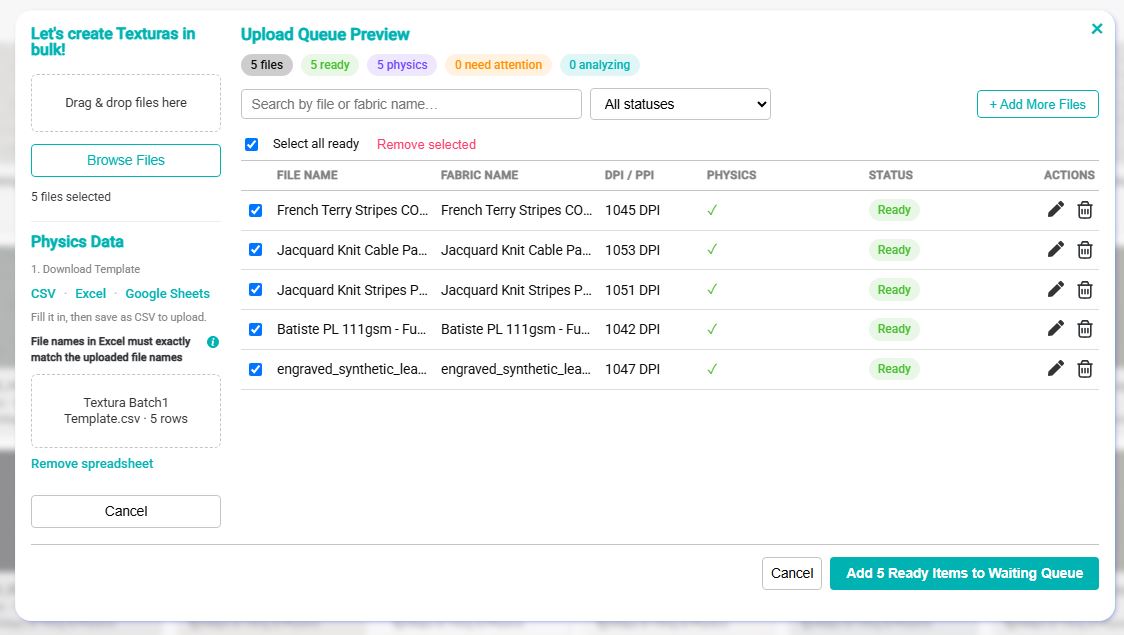Screen dimensions: 1124x635
Task: Edit the Jacquard Knit Cable row
Action: point(1055,249)
